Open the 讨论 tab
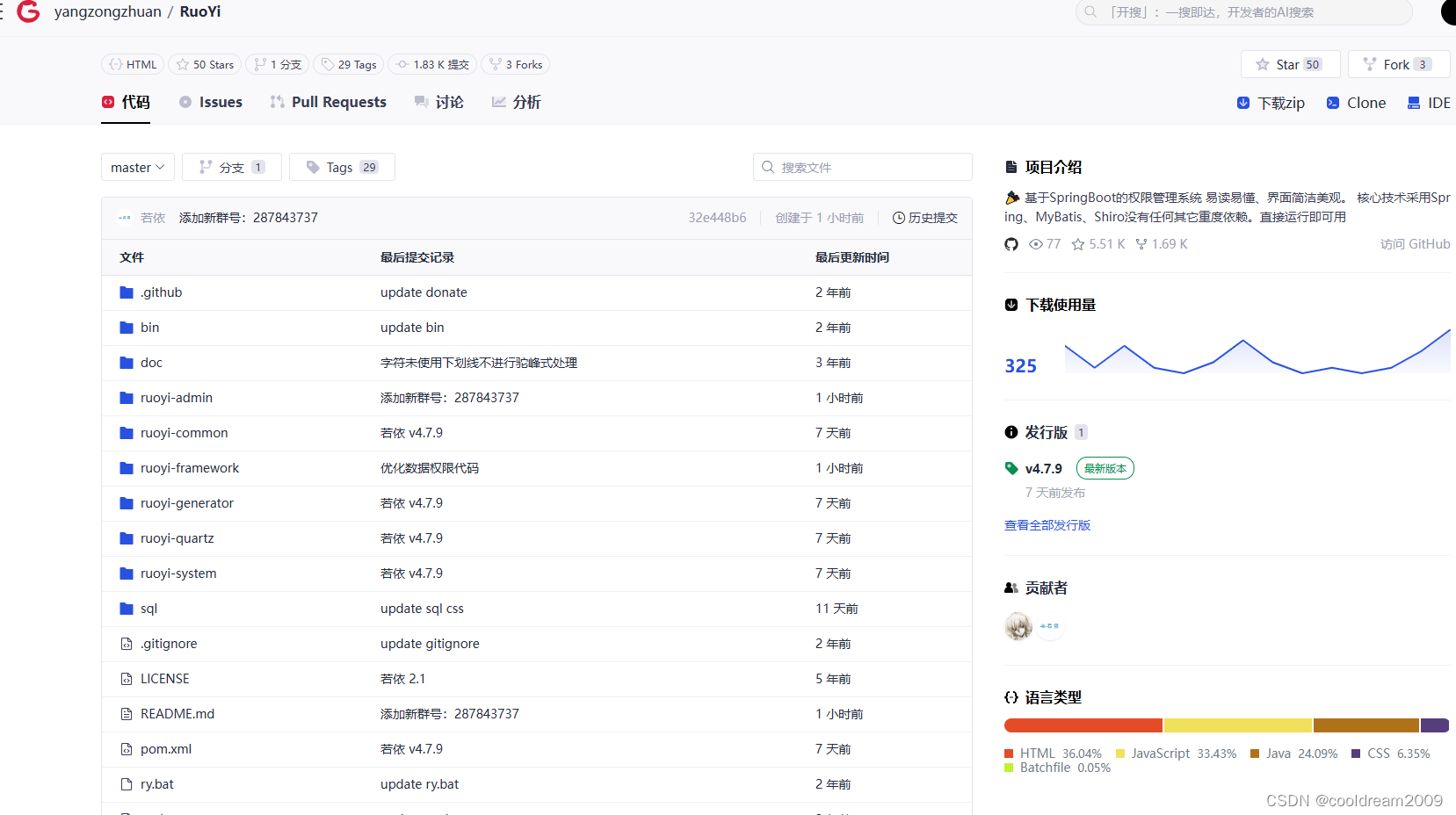This screenshot has width=1456, height=815. pyautogui.click(x=439, y=102)
